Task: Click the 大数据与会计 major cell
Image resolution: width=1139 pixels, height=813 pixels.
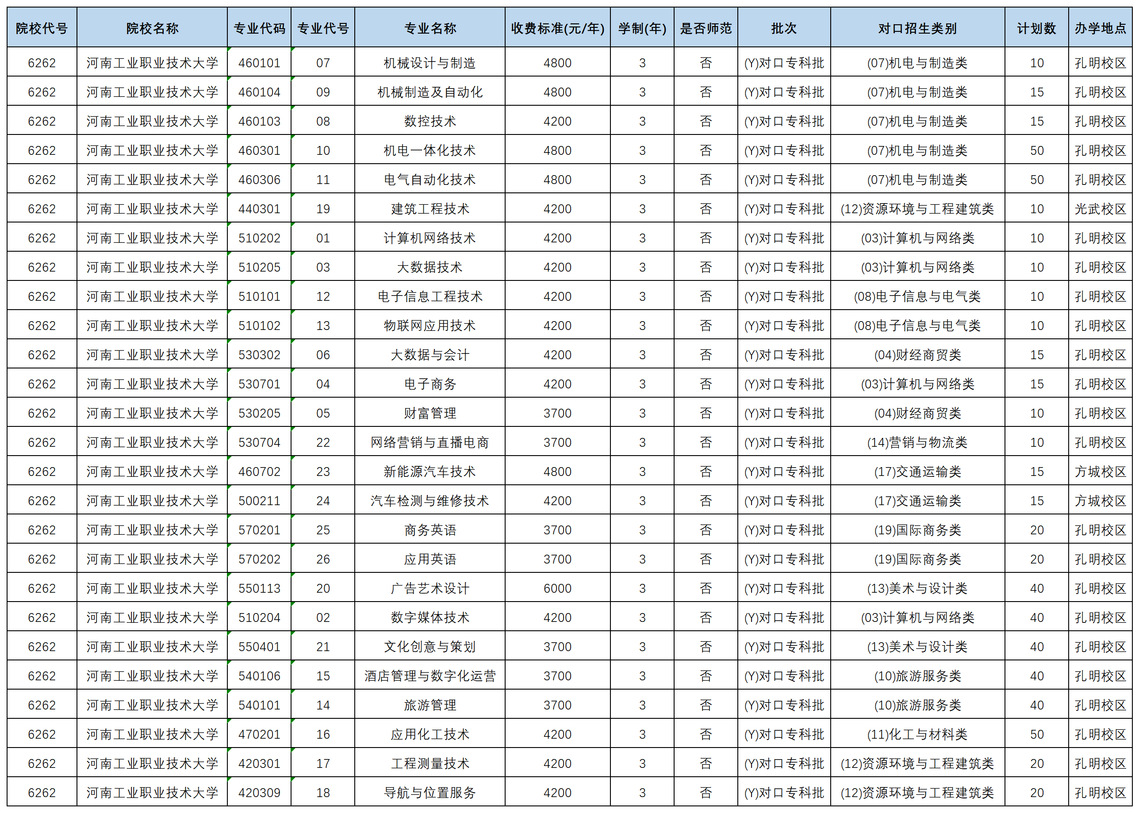Action: point(430,355)
